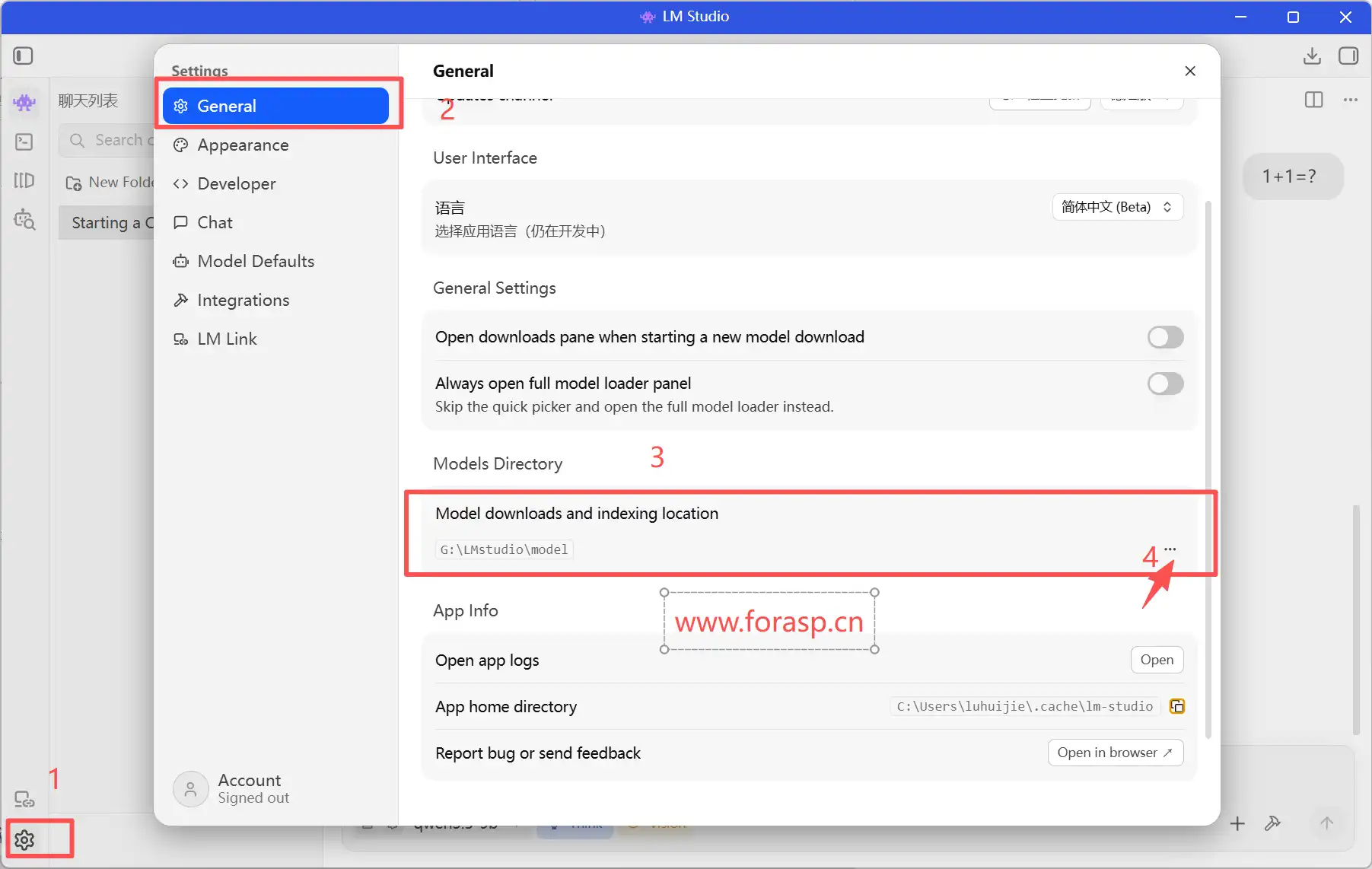Viewport: 1372px width, 869px height.
Task: Open LM Link settings
Action: pos(275,339)
